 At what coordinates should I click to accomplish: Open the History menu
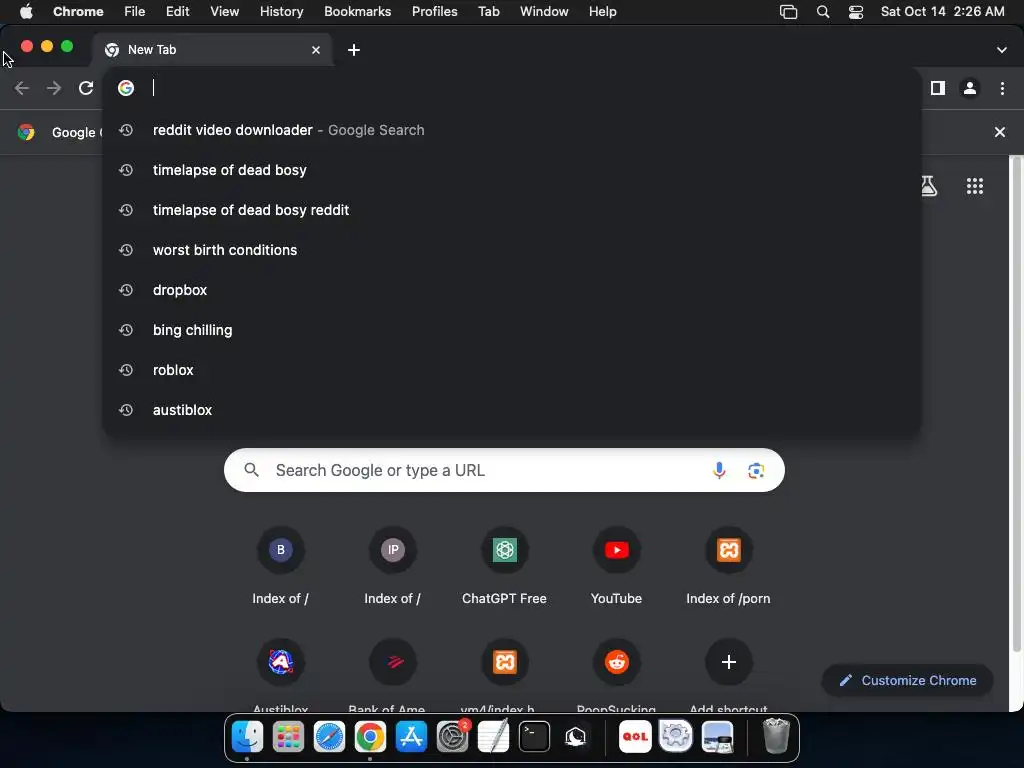[281, 12]
